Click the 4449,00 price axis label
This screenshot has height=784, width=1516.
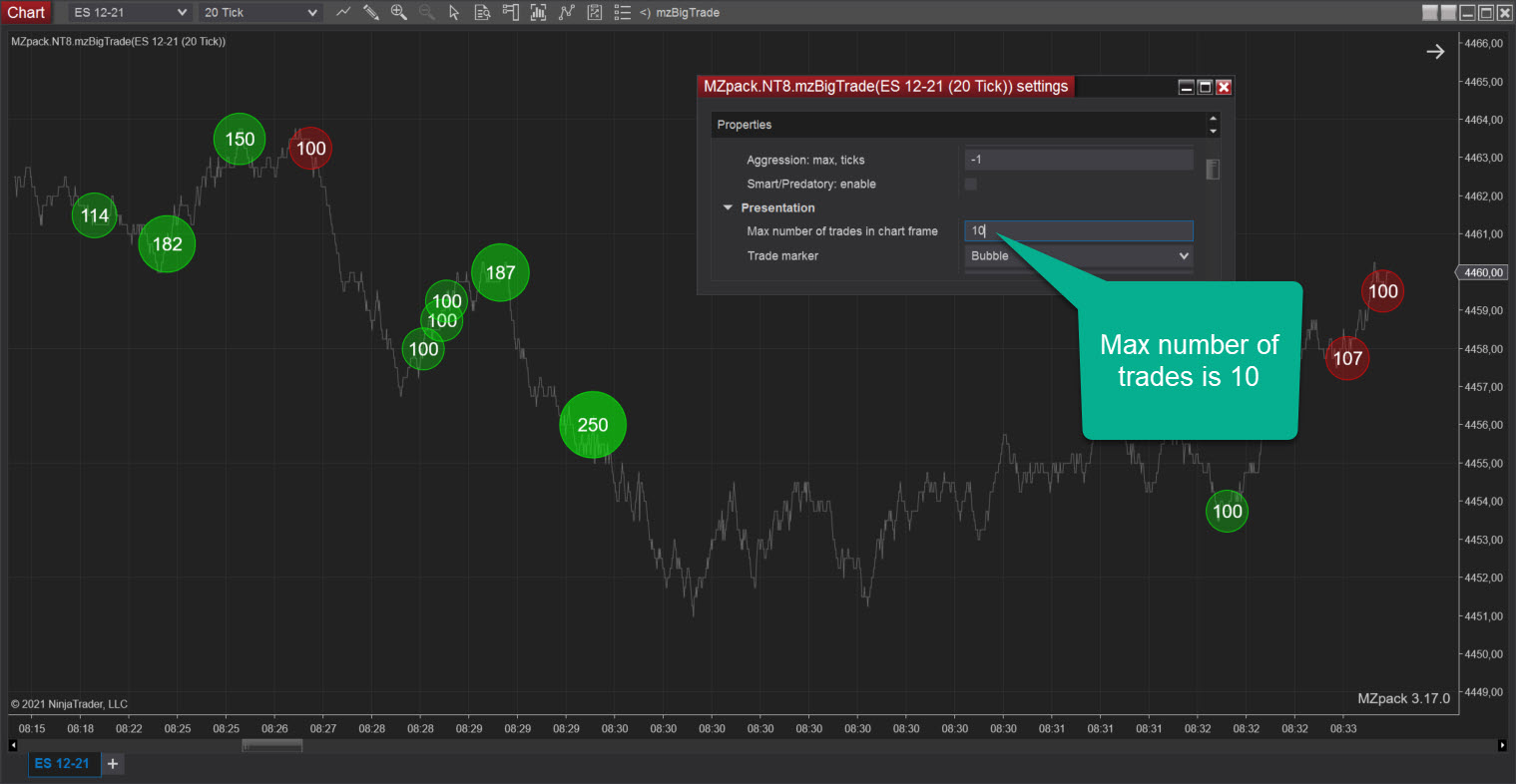pos(1484,692)
